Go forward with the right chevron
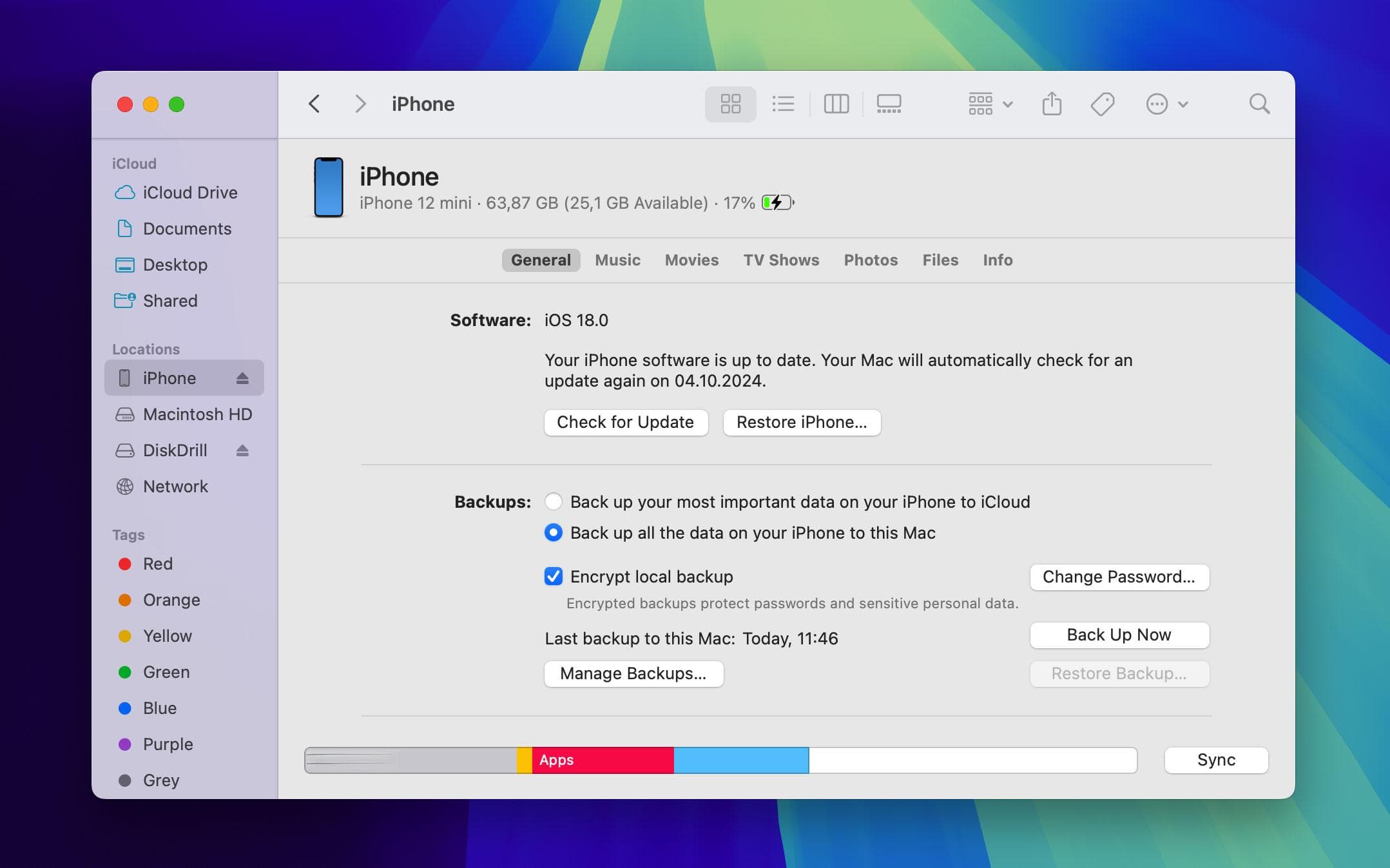 click(x=360, y=104)
